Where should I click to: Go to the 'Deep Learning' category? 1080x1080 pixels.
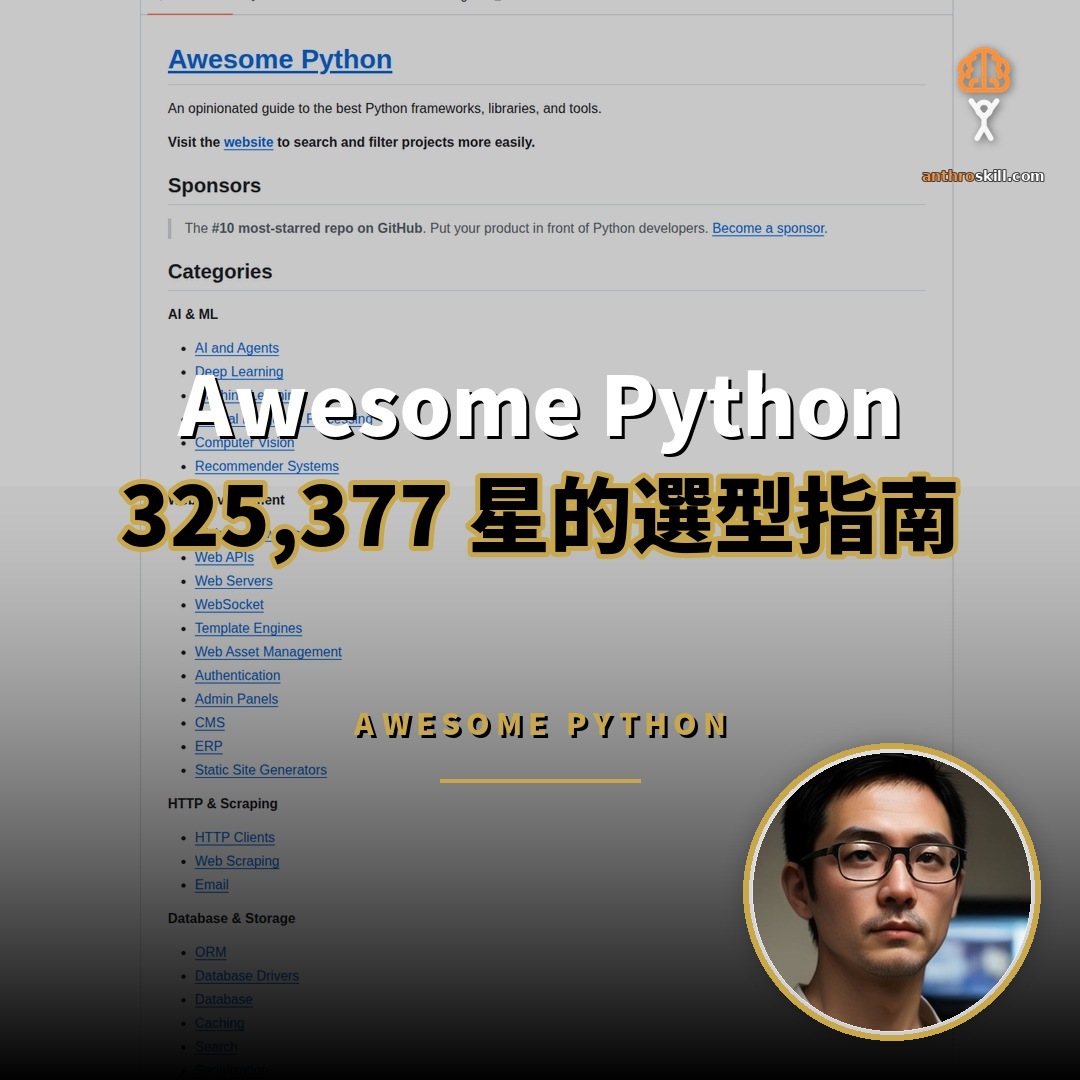[x=238, y=371]
